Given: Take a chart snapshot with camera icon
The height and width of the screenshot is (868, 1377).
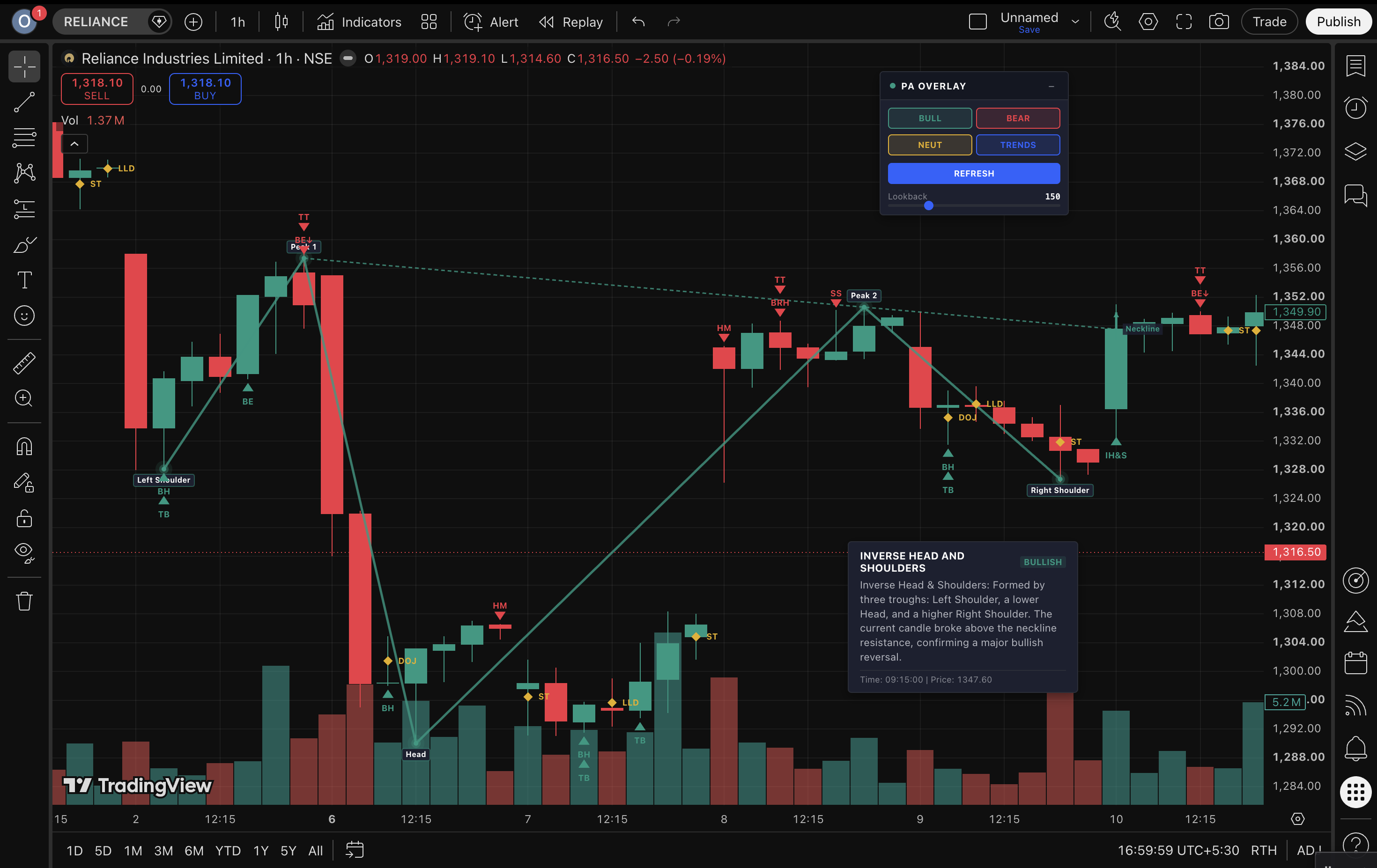Looking at the screenshot, I should pyautogui.click(x=1219, y=22).
